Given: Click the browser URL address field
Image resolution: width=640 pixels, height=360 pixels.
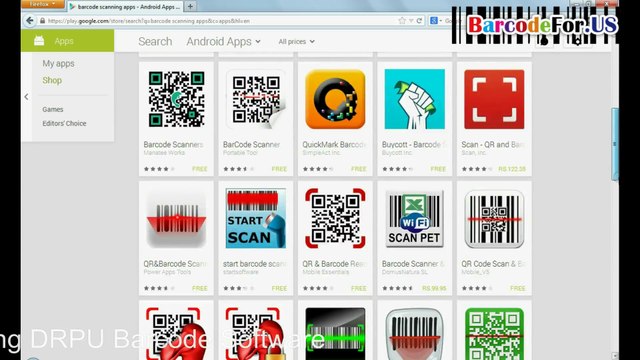Looking at the screenshot, I should (220, 21).
